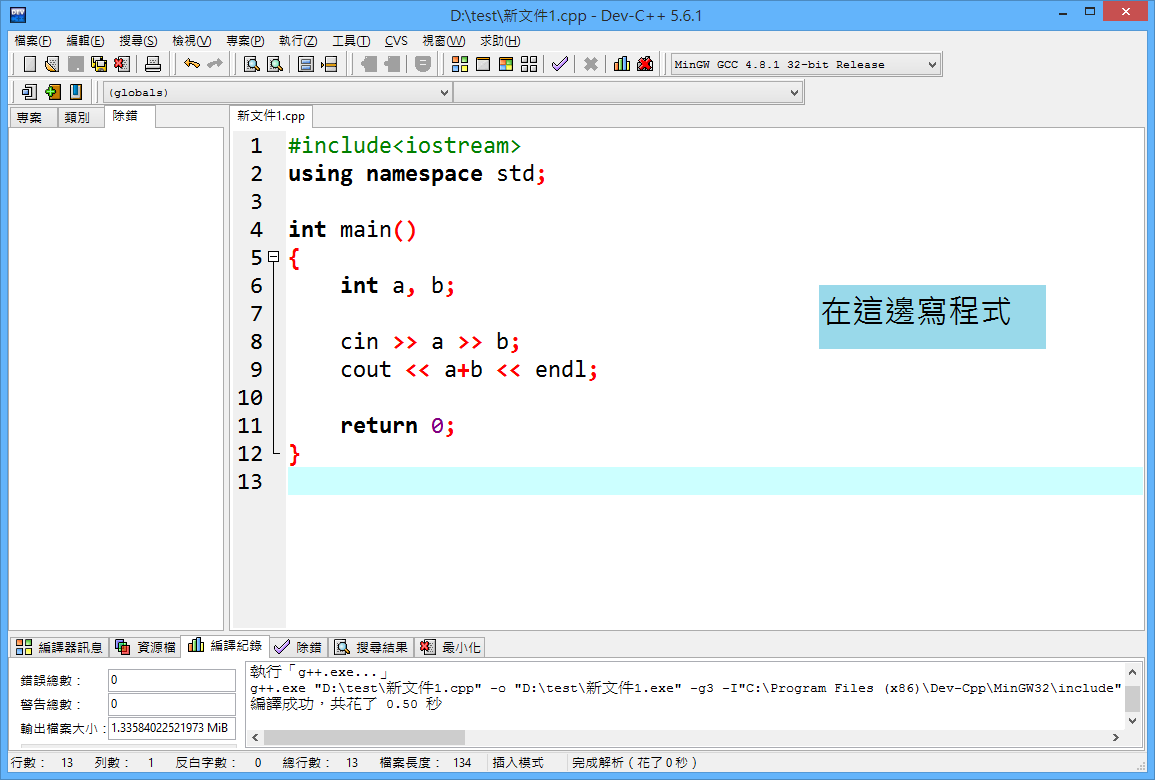The width and height of the screenshot is (1155, 780).
Task: Click the Save All icon
Action: pyautogui.click(x=99, y=64)
